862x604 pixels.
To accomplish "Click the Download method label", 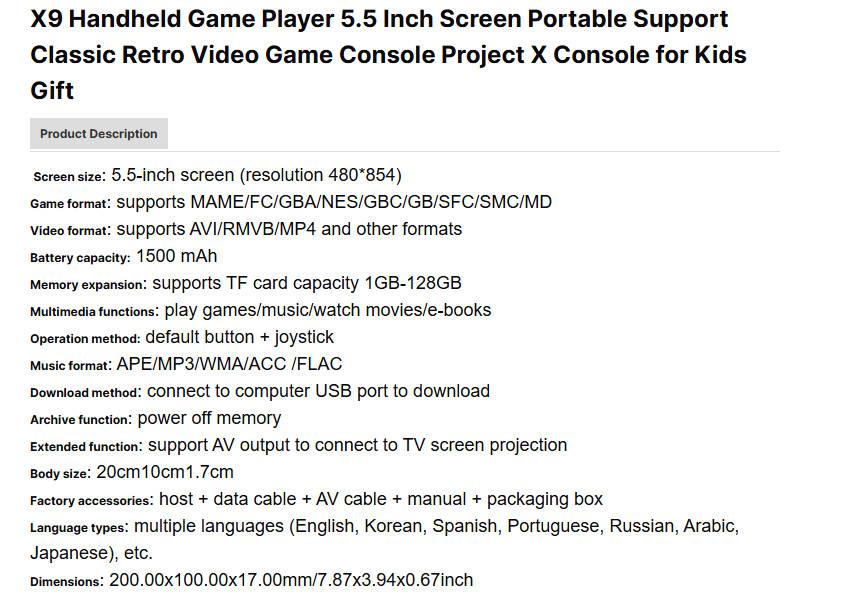I will pyautogui.click(x=85, y=393).
